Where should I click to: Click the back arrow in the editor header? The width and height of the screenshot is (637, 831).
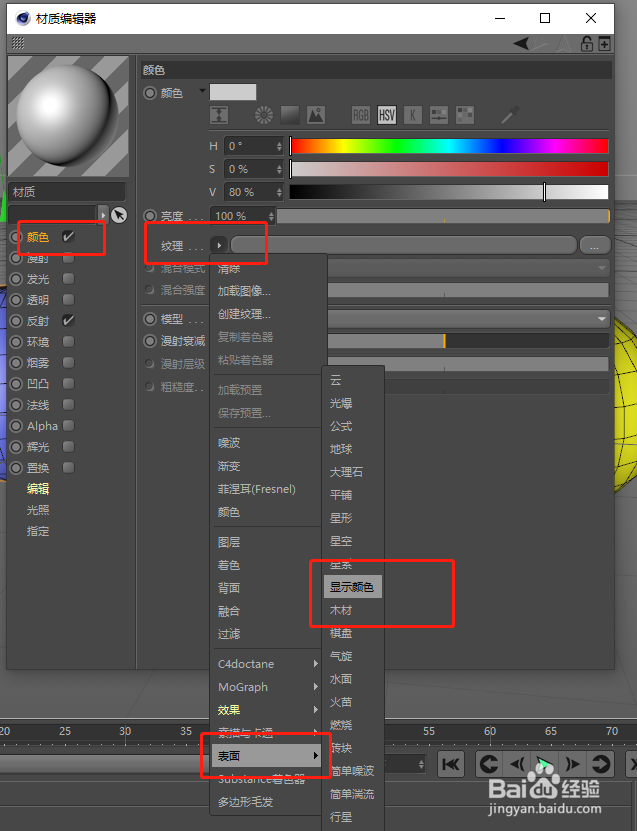tap(521, 43)
